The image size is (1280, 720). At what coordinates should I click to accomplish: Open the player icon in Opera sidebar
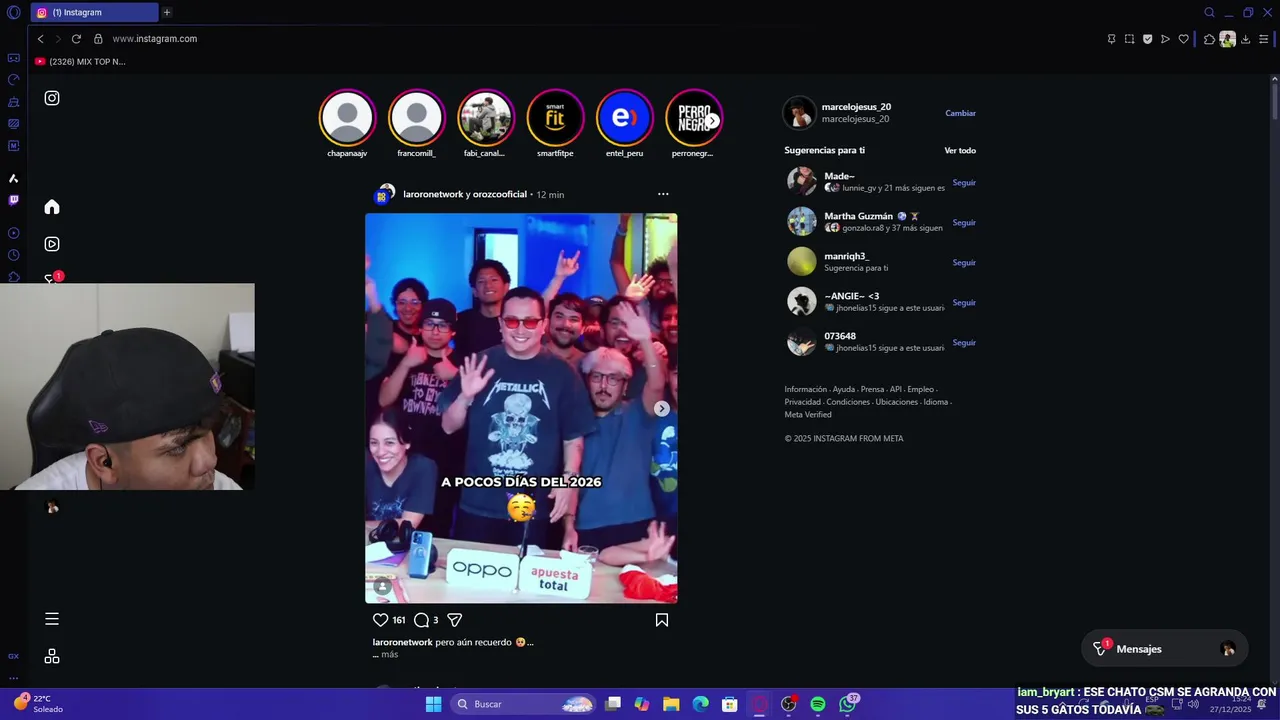click(13, 233)
